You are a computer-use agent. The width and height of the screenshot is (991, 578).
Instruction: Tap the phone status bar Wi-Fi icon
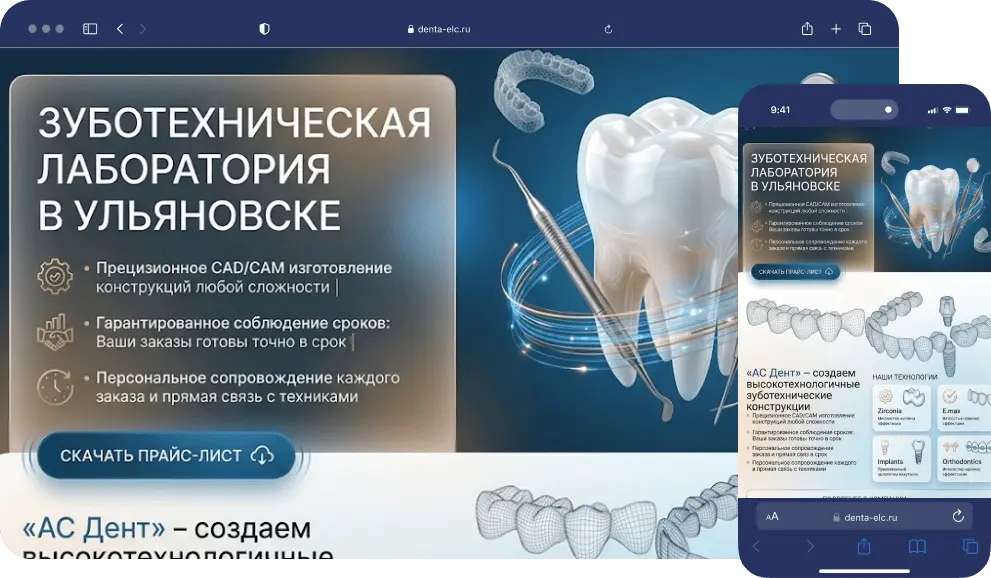[947, 110]
